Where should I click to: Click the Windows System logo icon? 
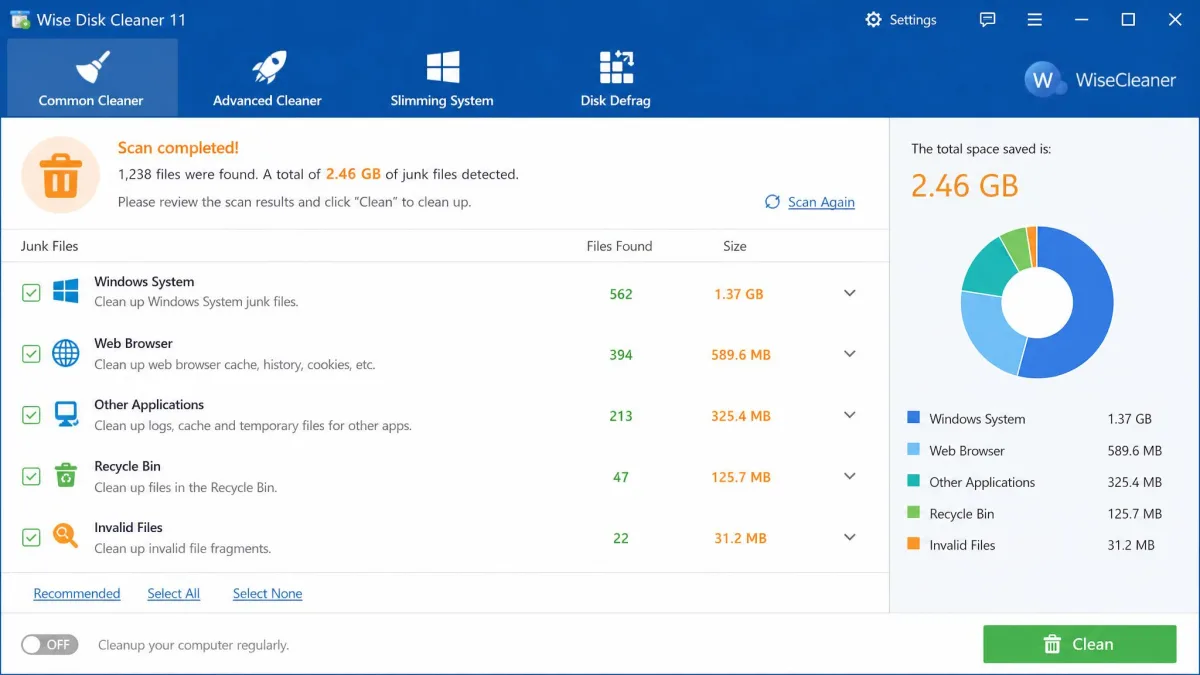66,291
